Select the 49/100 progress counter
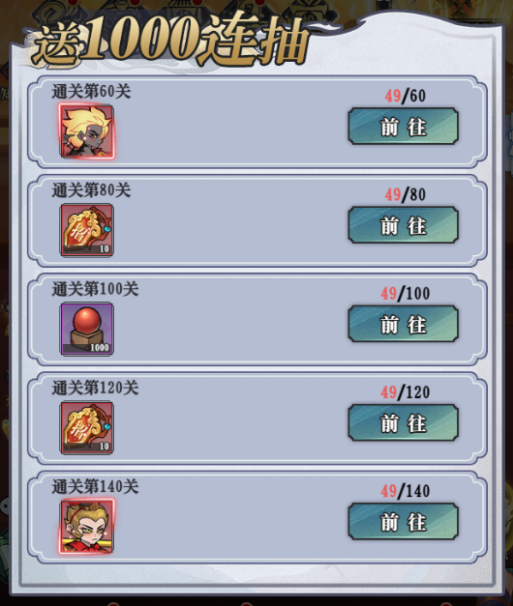This screenshot has width=513, height=606. [x=405, y=294]
